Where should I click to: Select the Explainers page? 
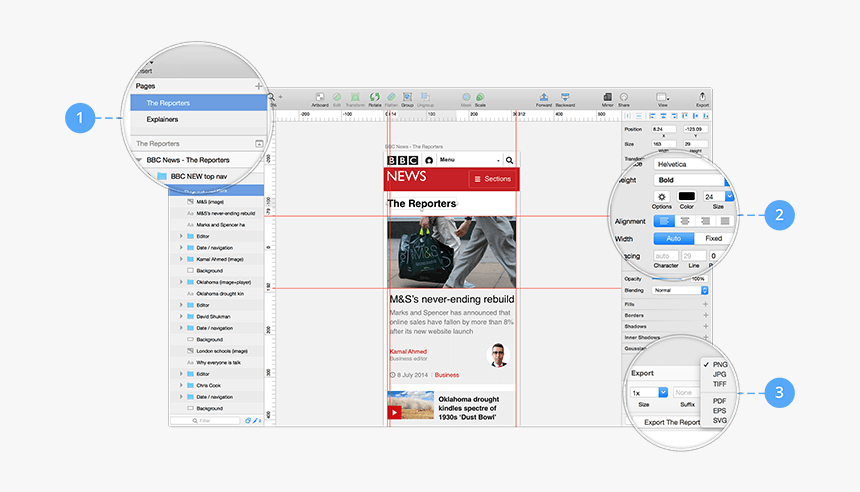point(199,120)
